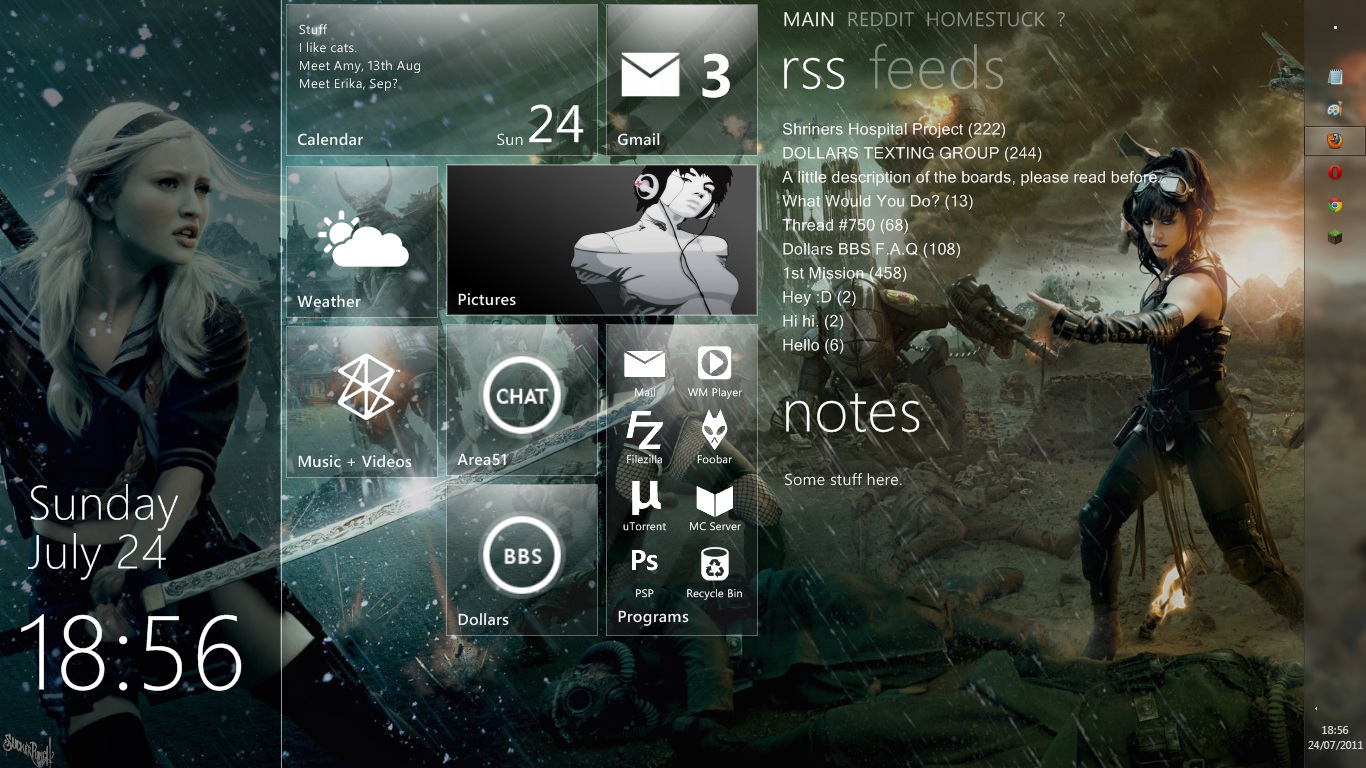Switch to the HOMESTUCK tab
The height and width of the screenshot is (768, 1366).
pos(985,19)
